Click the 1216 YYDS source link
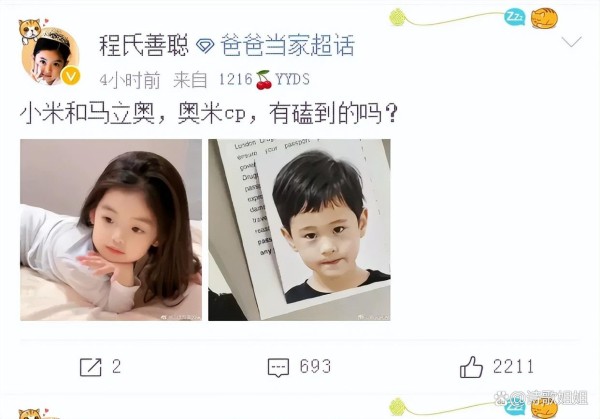 264,80
